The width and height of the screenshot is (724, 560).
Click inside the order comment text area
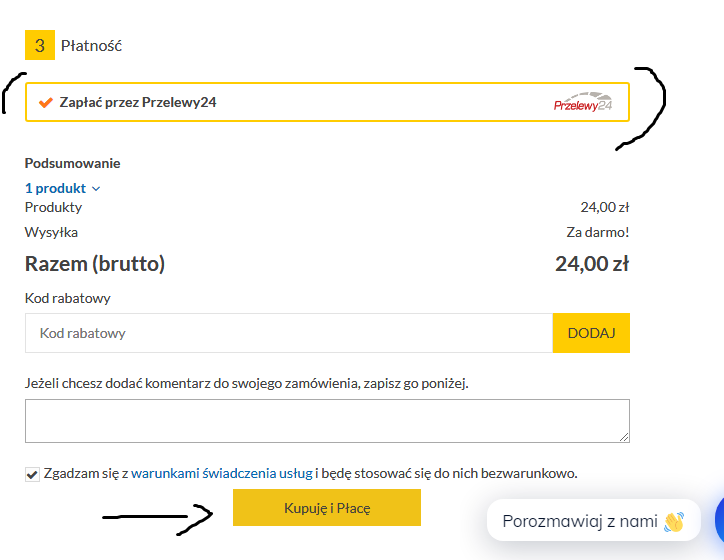tap(327, 420)
